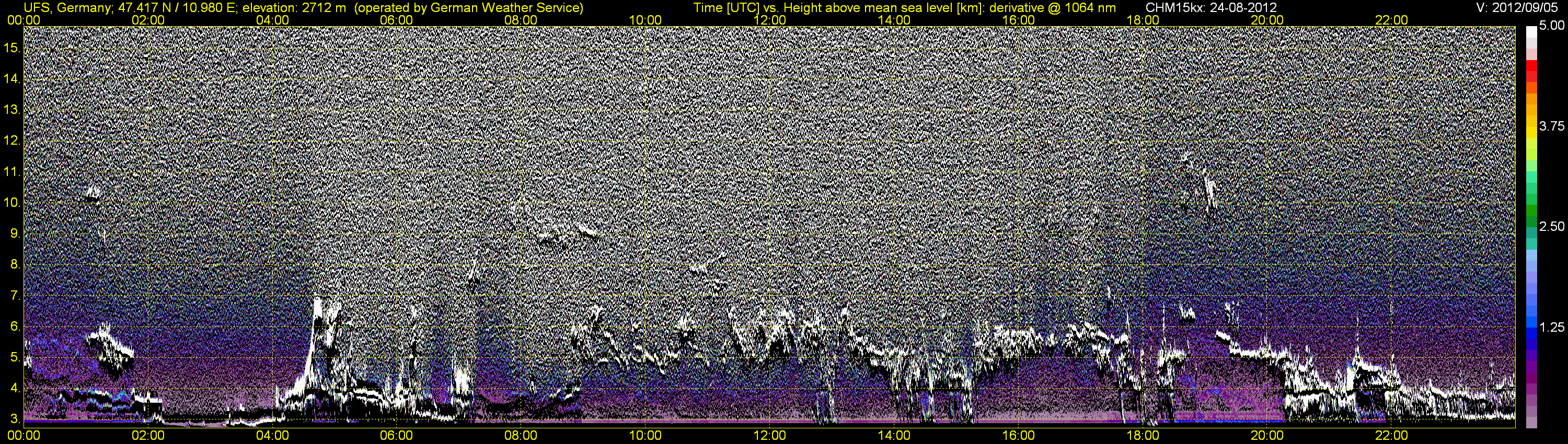Screen dimensions: 1568x444
Task: Click the version label 'V: 2012/09/05'
Action: coord(1516,8)
